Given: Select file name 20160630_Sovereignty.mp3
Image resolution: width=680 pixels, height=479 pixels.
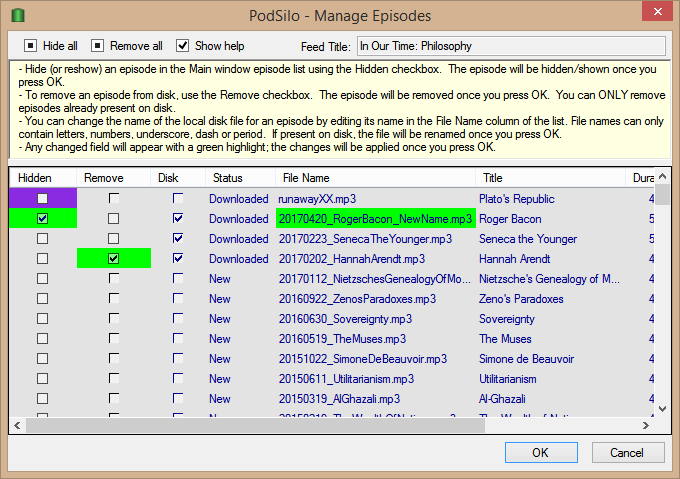Looking at the screenshot, I should 345,319.
